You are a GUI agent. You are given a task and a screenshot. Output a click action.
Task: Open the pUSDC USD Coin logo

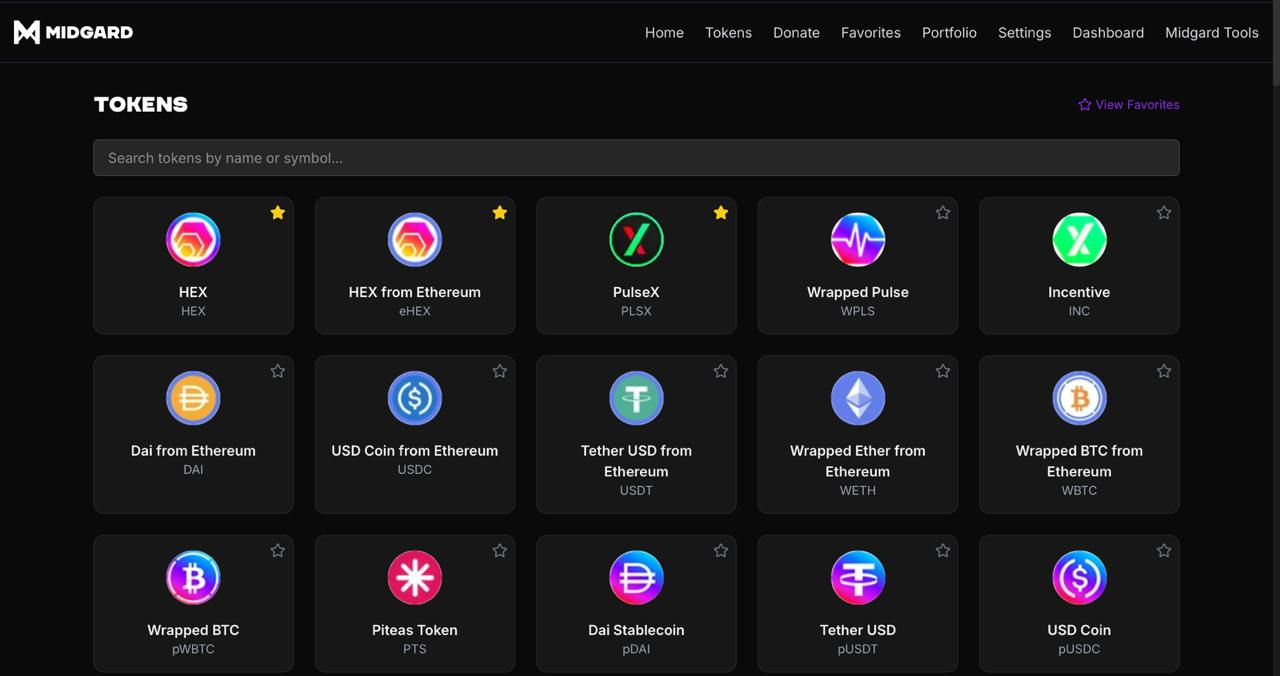click(1079, 578)
